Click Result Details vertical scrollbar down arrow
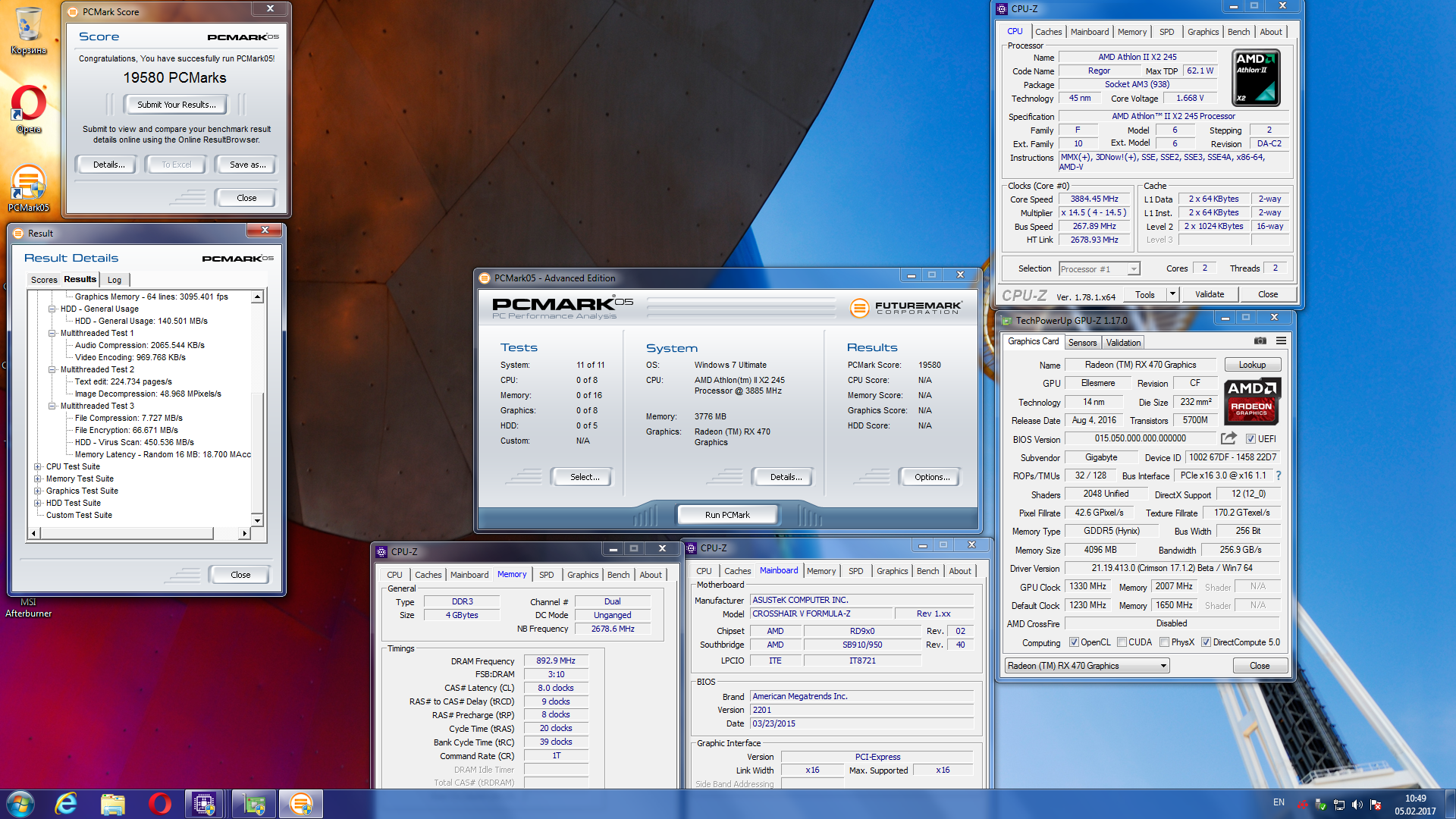 [x=257, y=520]
